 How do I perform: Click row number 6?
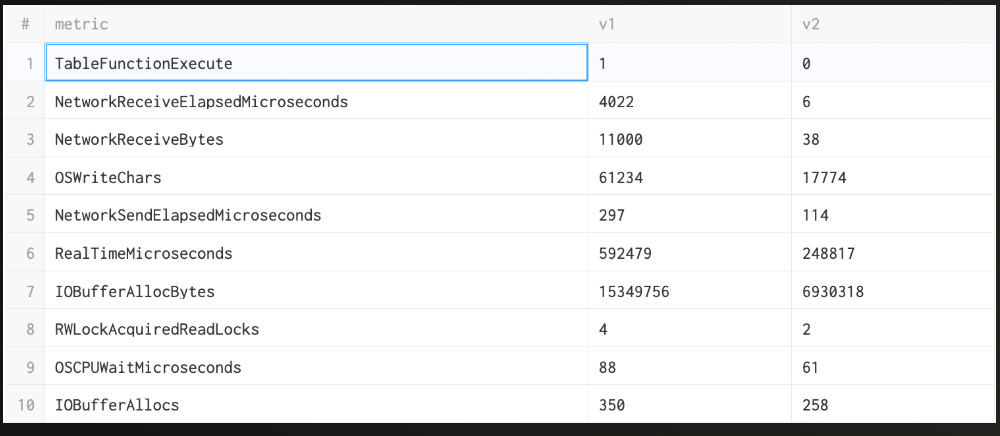(25, 253)
